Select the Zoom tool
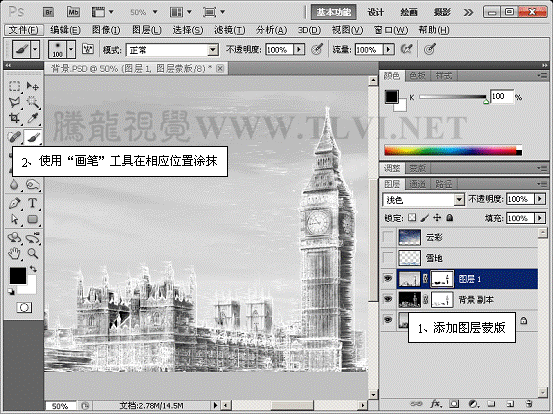This screenshot has width=553, height=414. [x=32, y=253]
